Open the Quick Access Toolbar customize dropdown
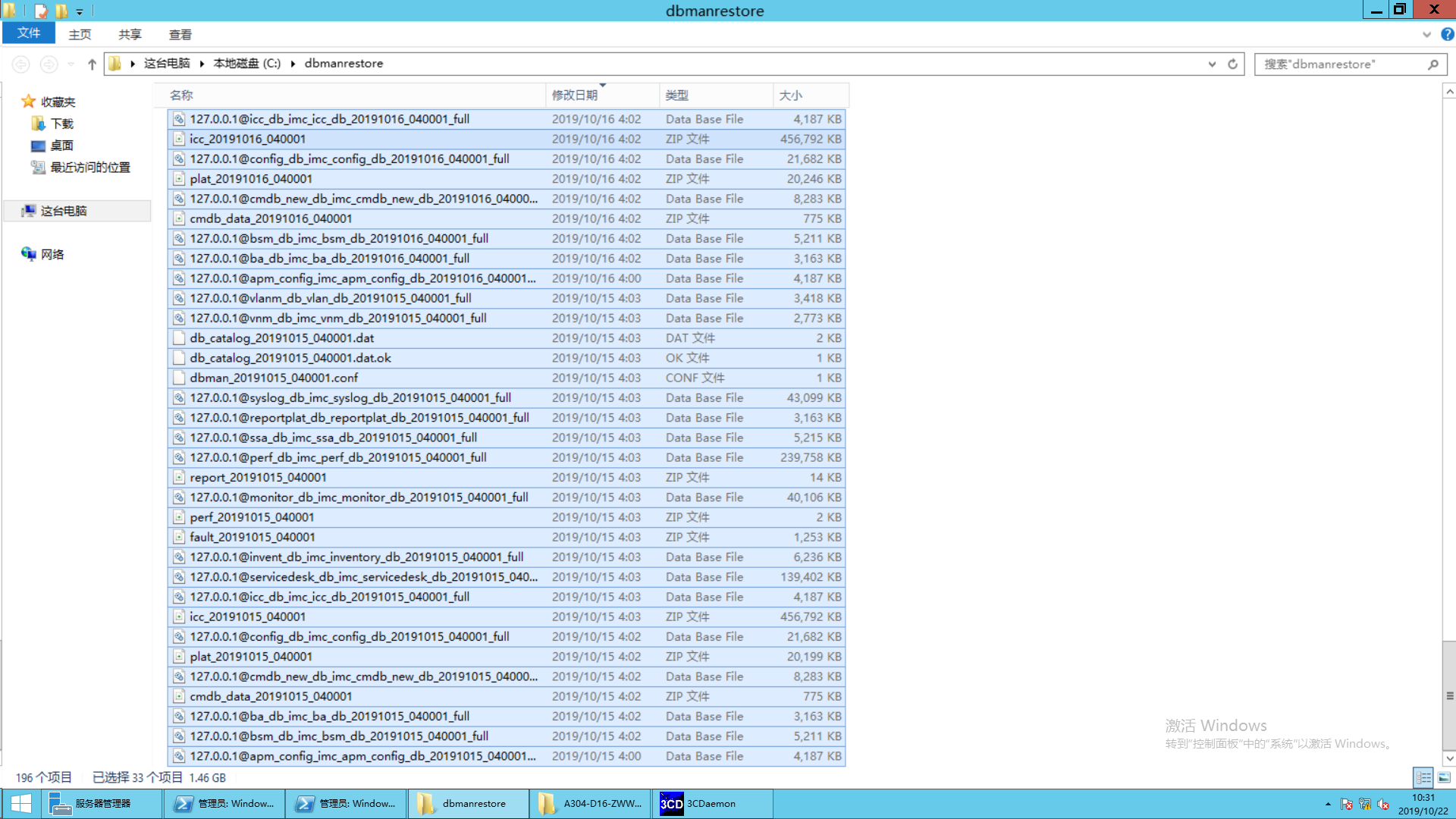Screen dimensions: 1456x819 pos(80,11)
